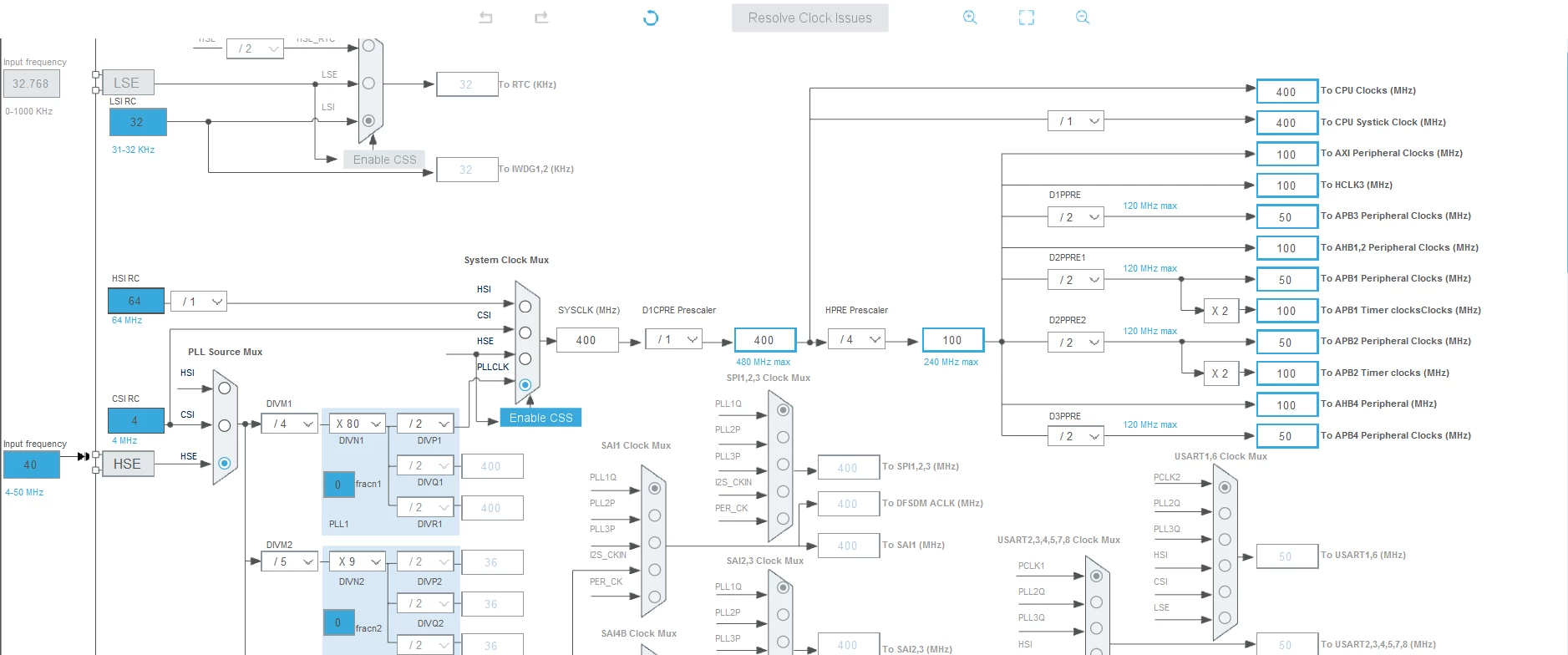Open the DIVN2 X 9 dropdown
1568x655 pixels.
coord(358,561)
